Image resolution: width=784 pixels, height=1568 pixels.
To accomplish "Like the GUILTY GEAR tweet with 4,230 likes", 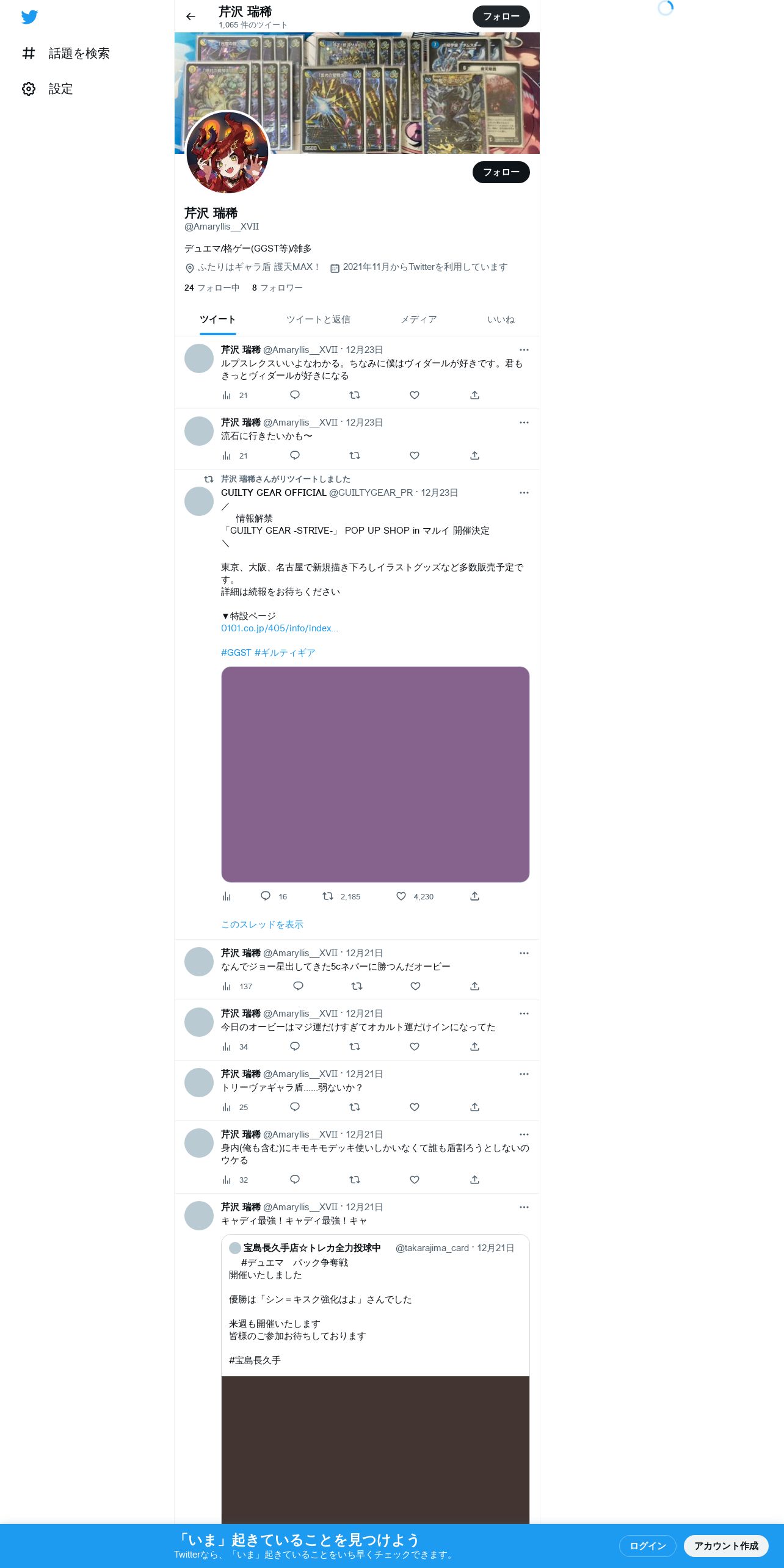I will pyautogui.click(x=401, y=896).
